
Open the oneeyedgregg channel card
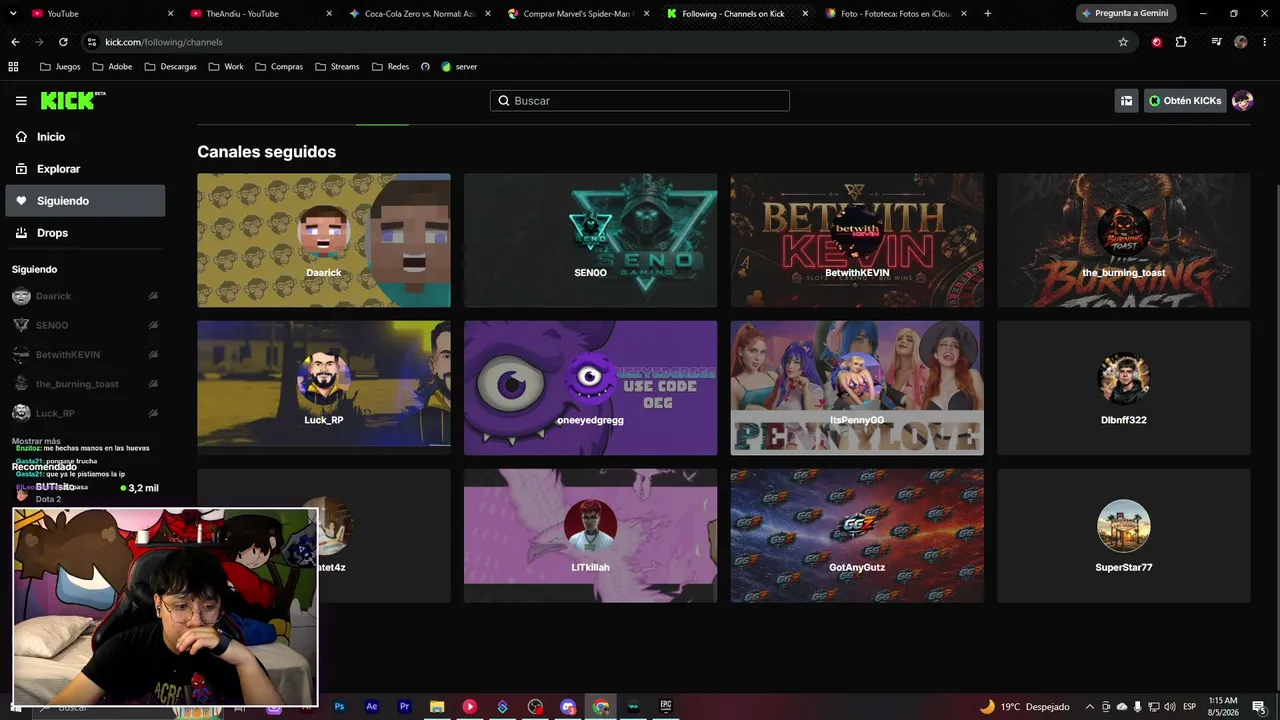tap(590, 388)
